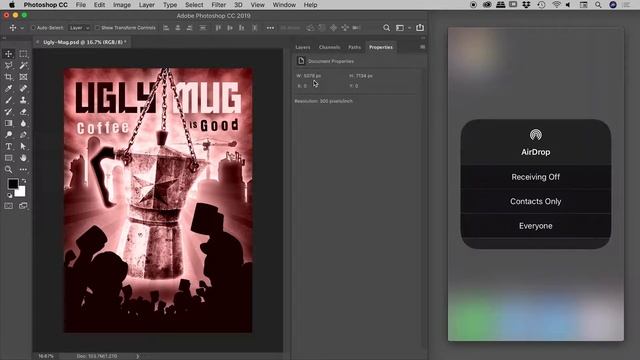Click the search icon in options bar
Viewport: 640px width, 360px height.
click(386, 28)
